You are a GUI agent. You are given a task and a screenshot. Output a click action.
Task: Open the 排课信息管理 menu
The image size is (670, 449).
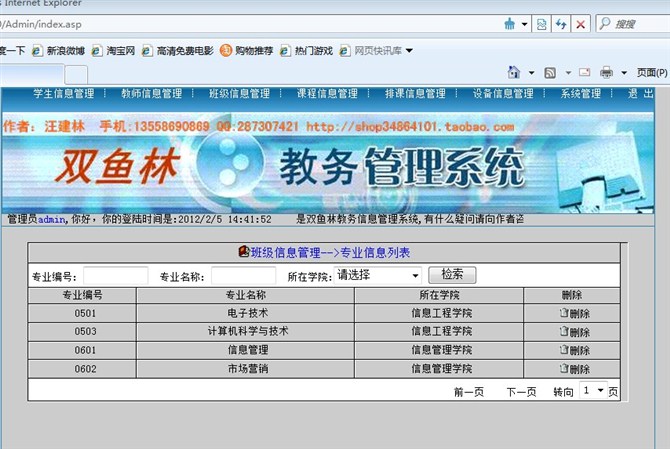coord(415,93)
